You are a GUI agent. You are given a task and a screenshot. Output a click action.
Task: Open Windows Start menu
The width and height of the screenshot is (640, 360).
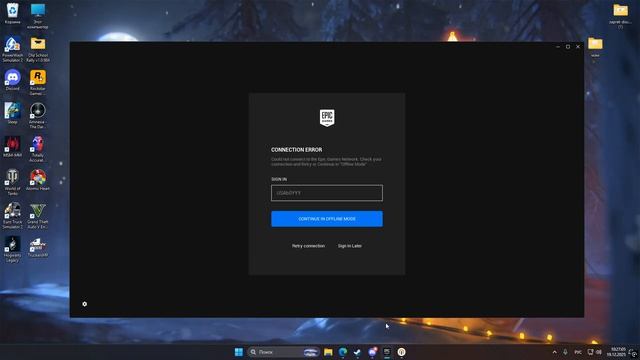point(239,352)
